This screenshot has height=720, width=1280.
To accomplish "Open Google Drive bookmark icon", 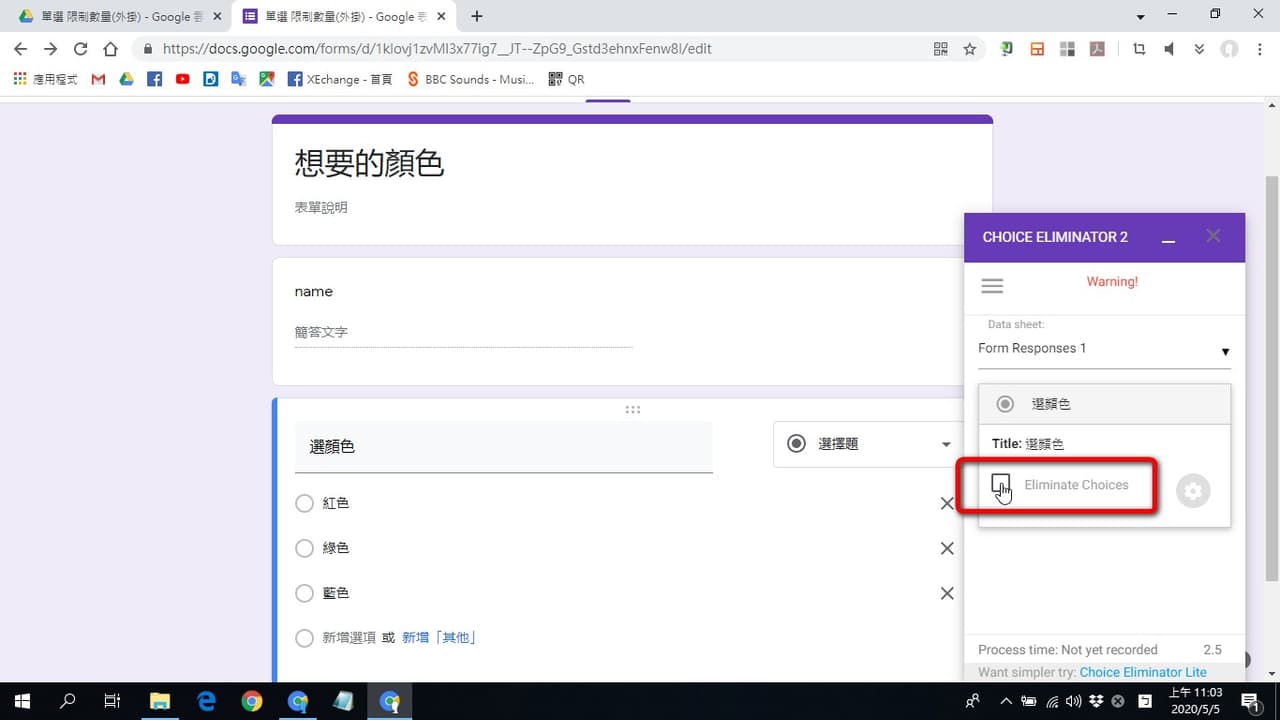I will click(126, 79).
